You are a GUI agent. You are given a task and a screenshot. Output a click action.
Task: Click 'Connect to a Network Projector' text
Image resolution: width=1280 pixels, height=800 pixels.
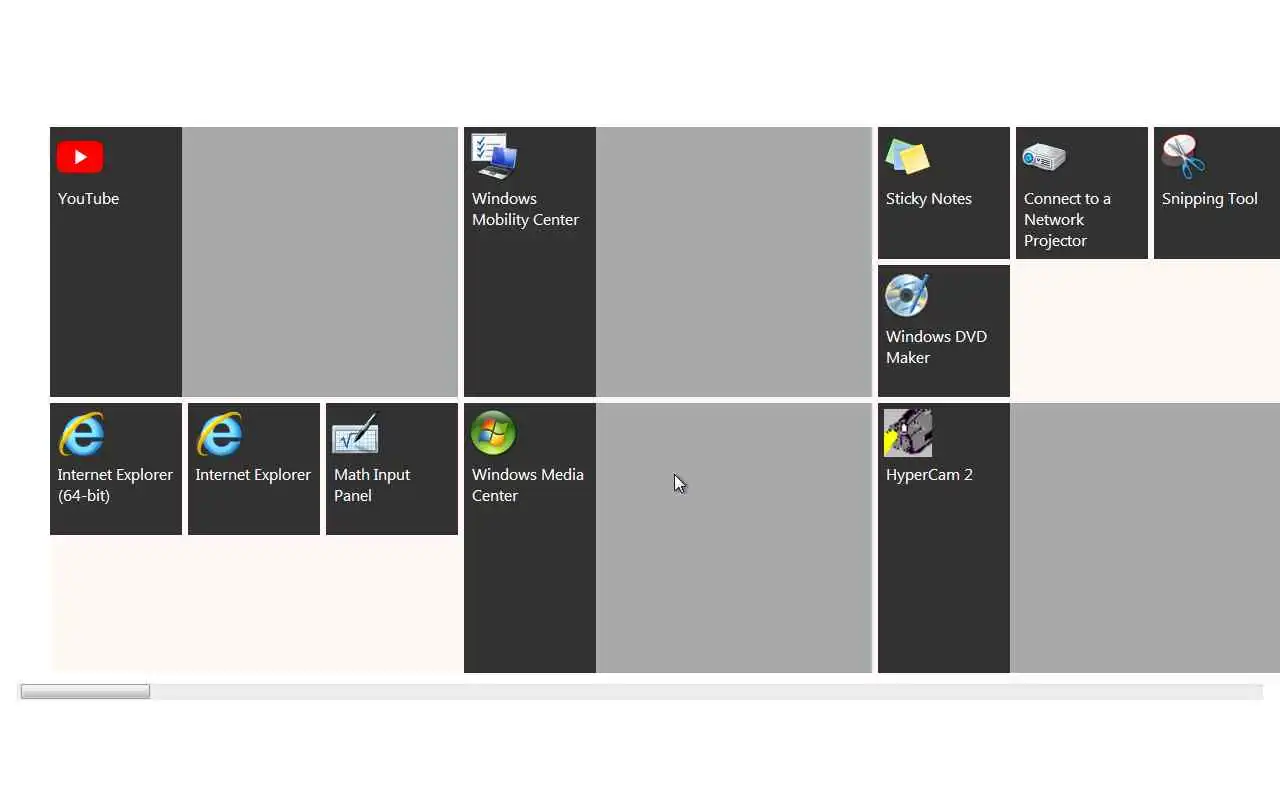pyautogui.click(x=1067, y=220)
